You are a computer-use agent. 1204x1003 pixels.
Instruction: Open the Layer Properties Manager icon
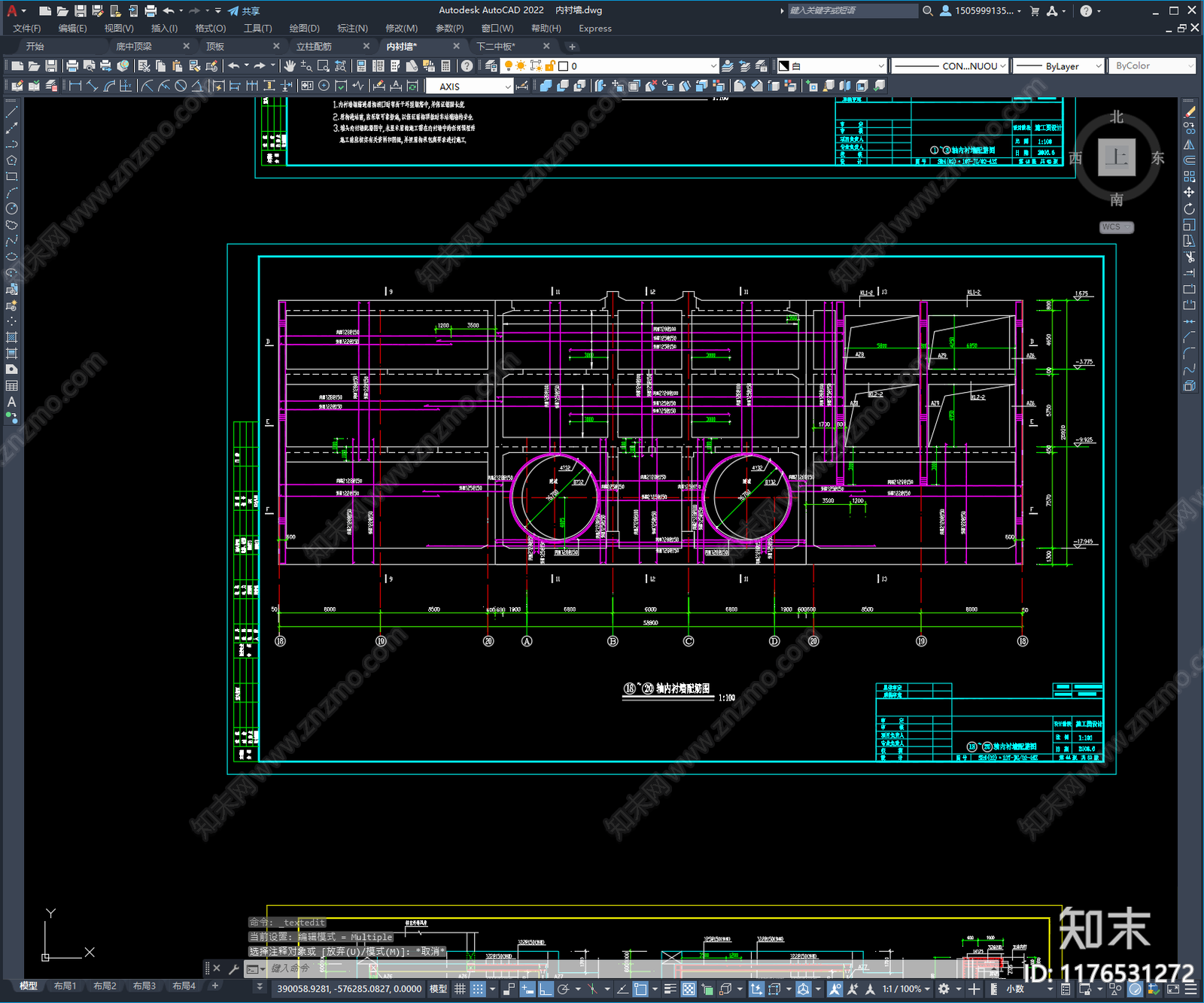point(491,66)
